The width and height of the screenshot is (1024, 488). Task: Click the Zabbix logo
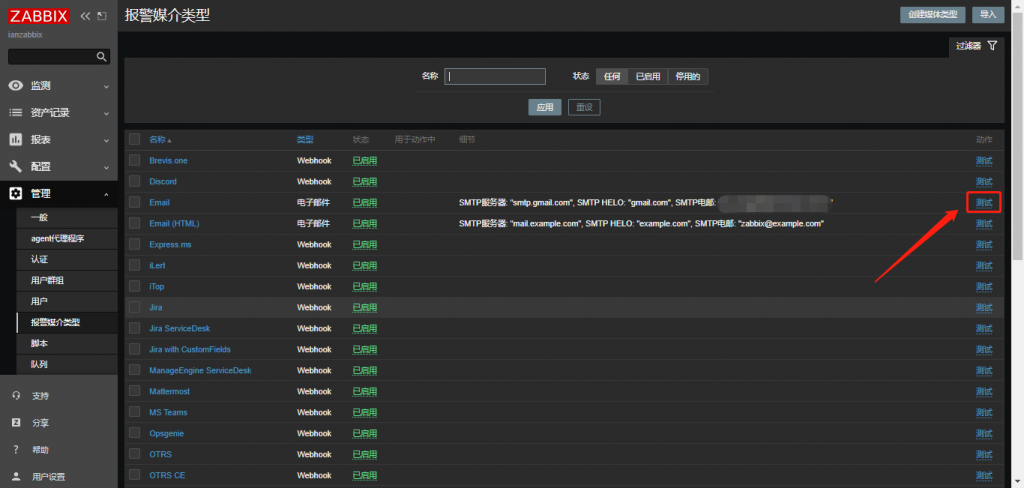pos(39,16)
